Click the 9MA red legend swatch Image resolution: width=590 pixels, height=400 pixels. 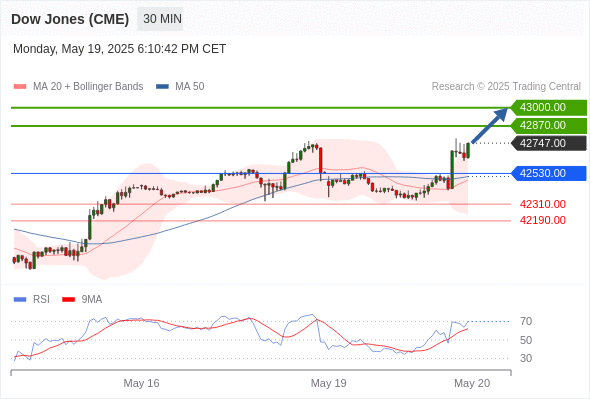tap(68, 300)
